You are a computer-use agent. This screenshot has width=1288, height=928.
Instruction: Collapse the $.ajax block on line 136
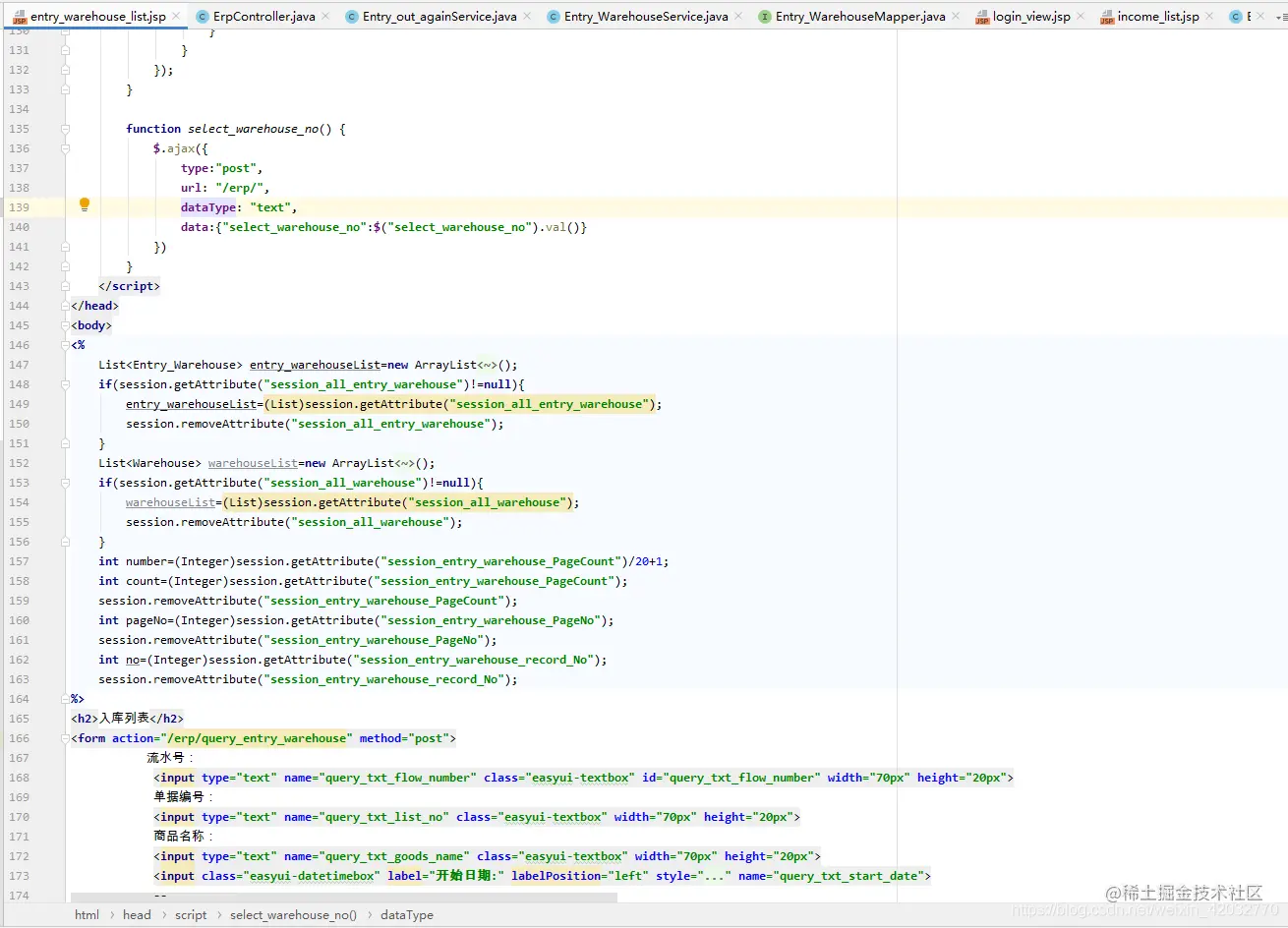(65, 148)
